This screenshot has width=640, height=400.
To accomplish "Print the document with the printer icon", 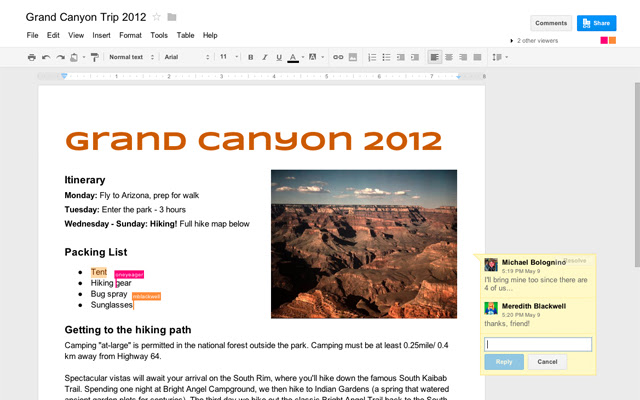I will [x=31, y=57].
